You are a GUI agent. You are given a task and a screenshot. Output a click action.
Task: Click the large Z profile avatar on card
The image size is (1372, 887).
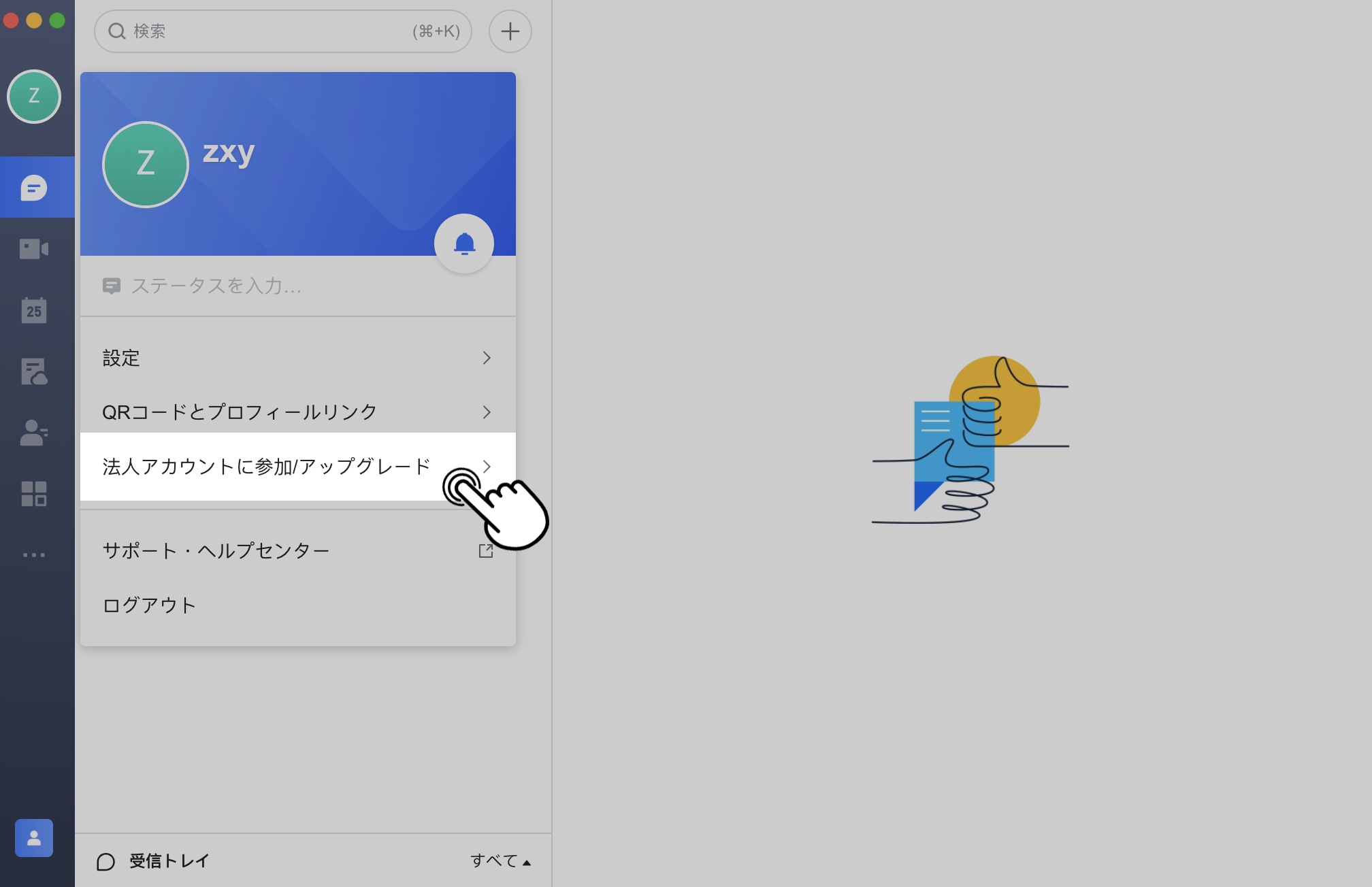tap(146, 165)
